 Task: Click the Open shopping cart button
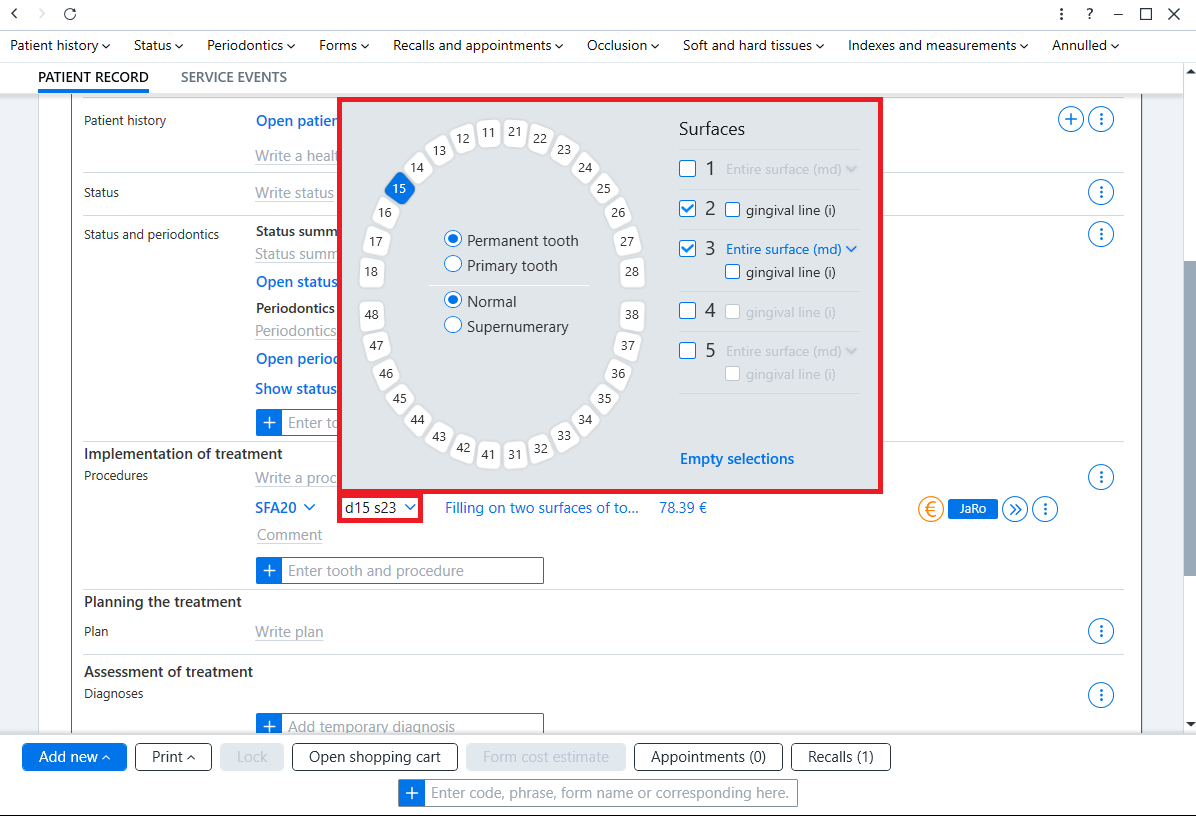375,757
